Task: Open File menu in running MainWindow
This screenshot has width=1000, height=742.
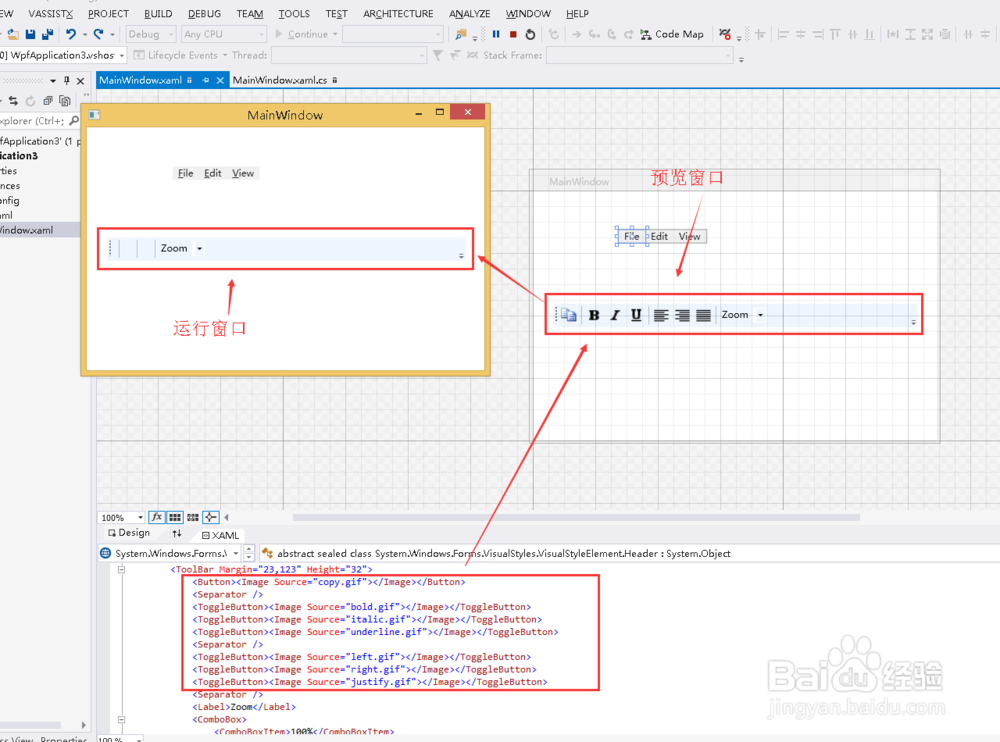Action: click(x=186, y=174)
